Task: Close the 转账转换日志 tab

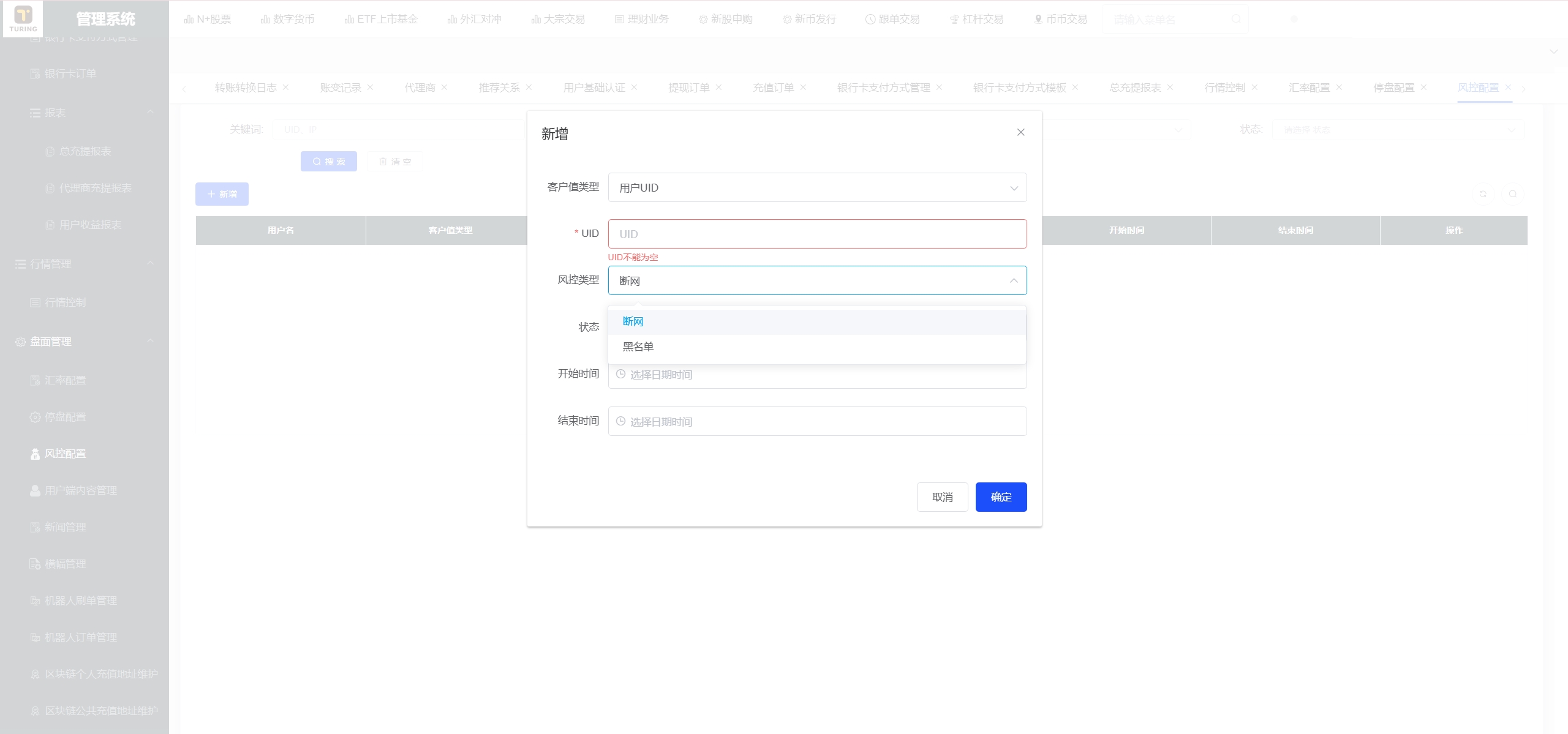Action: pyautogui.click(x=285, y=88)
